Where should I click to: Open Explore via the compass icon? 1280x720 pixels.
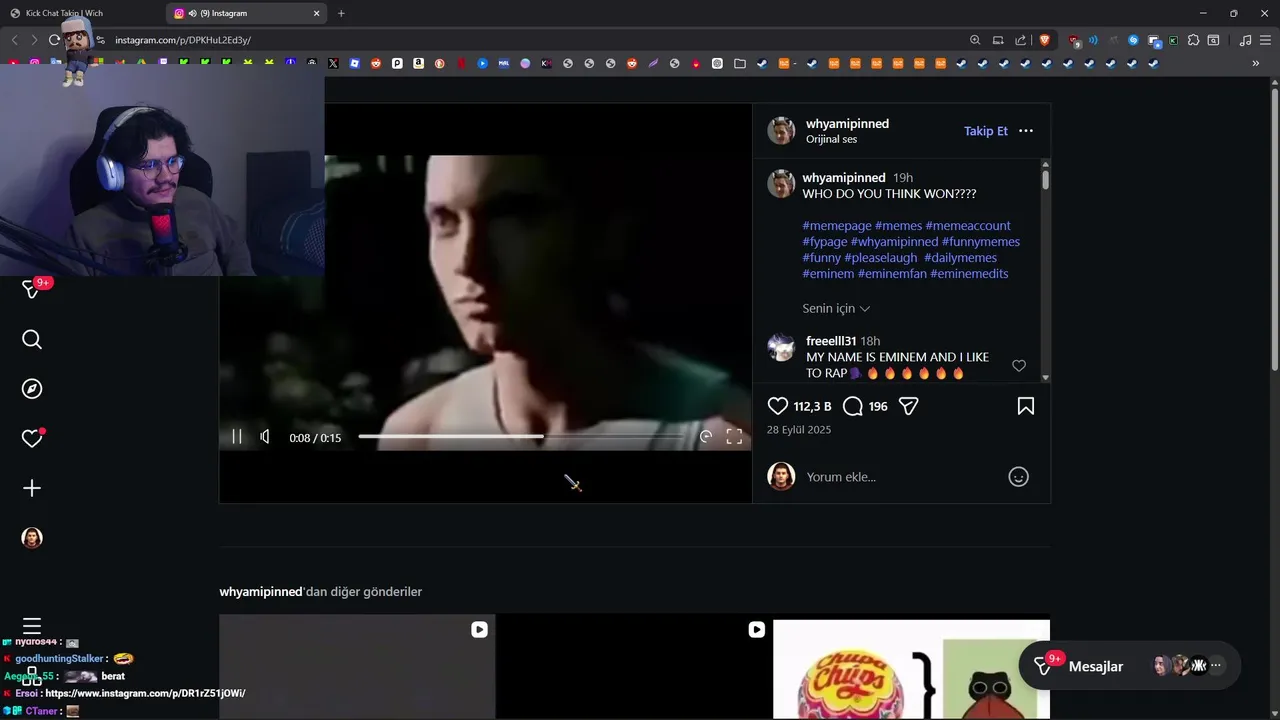(32, 389)
